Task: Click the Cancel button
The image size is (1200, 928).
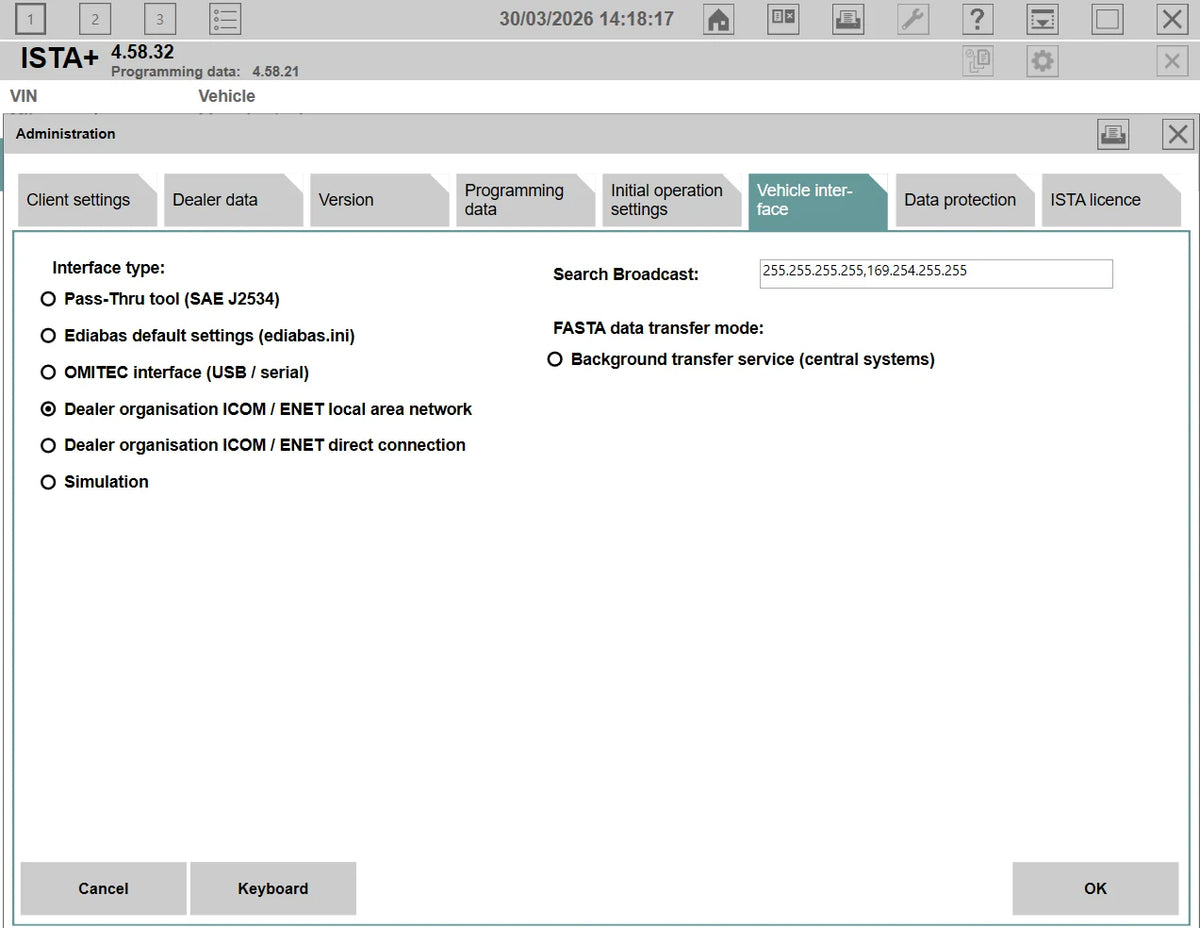Action: tap(103, 888)
